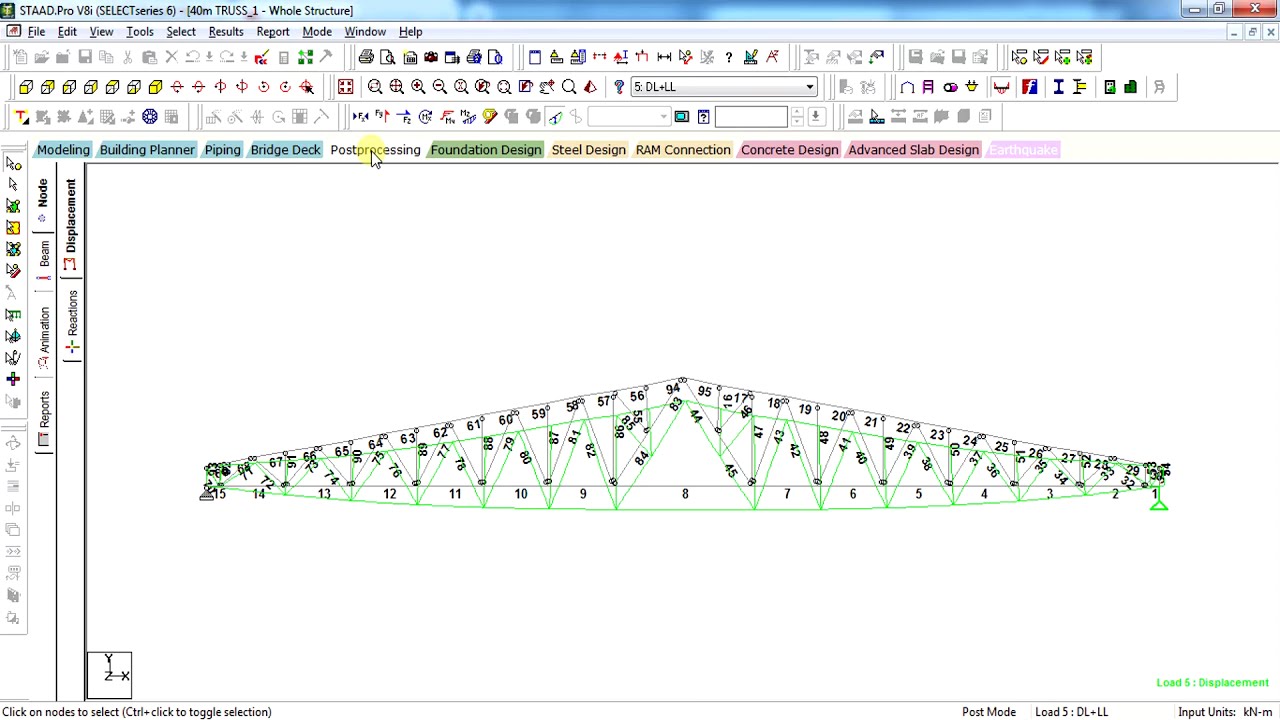
Task: Switch to the Piping tab
Action: point(222,150)
